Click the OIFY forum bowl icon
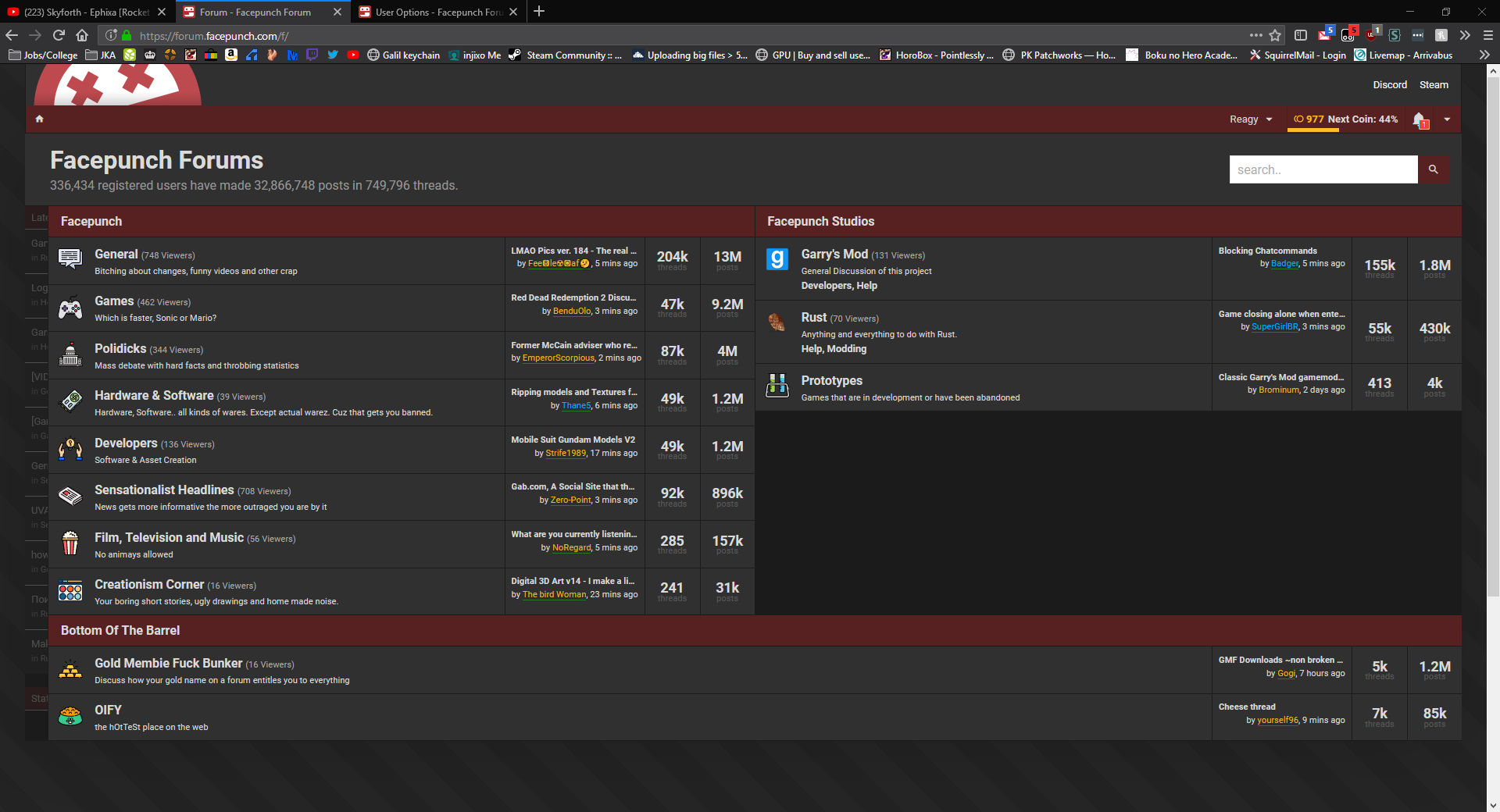Viewport: 1500px width, 812px height. coord(70,716)
